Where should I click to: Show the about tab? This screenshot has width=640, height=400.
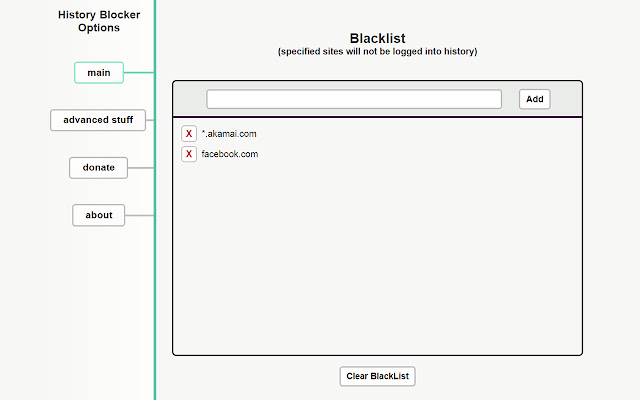tap(98, 215)
